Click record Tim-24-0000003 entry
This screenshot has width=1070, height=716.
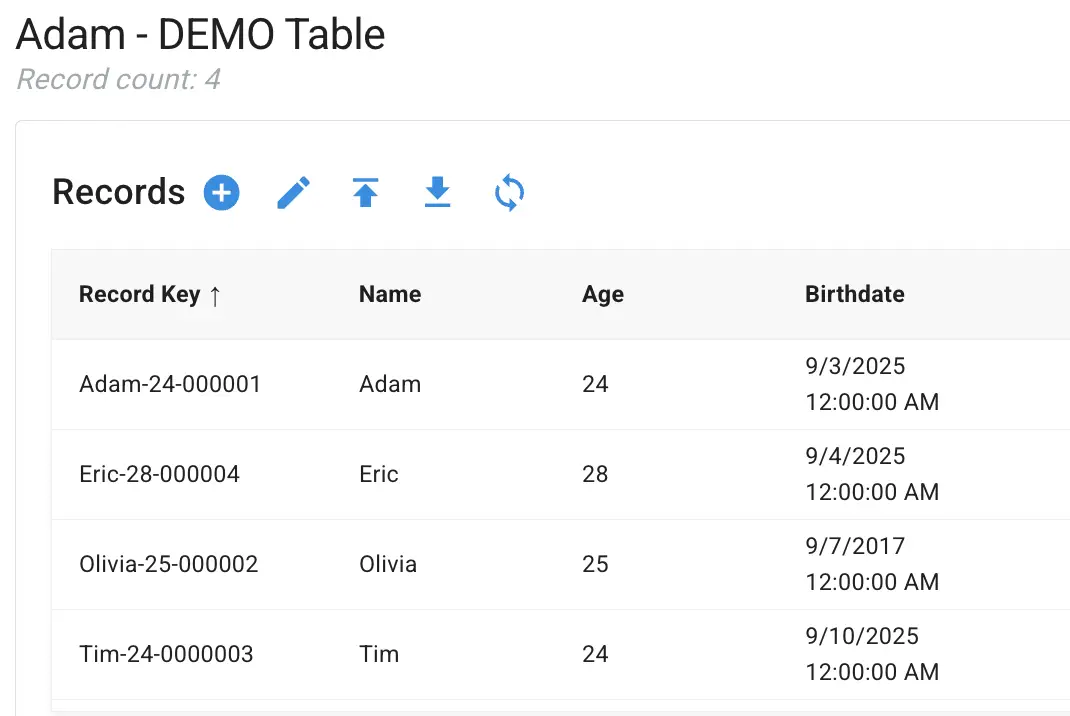pos(166,654)
